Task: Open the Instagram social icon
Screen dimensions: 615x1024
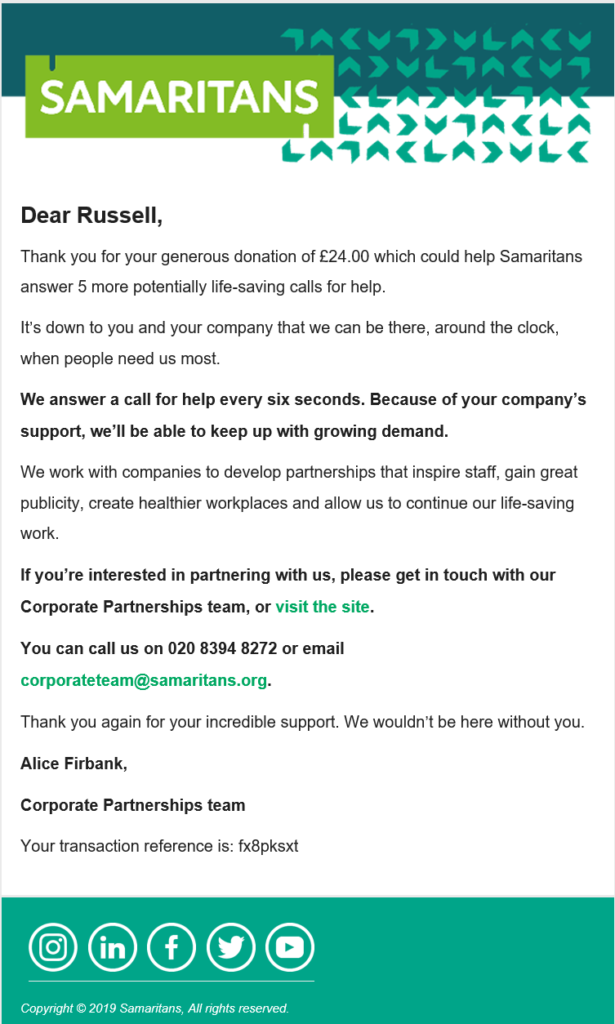Action: tap(53, 947)
